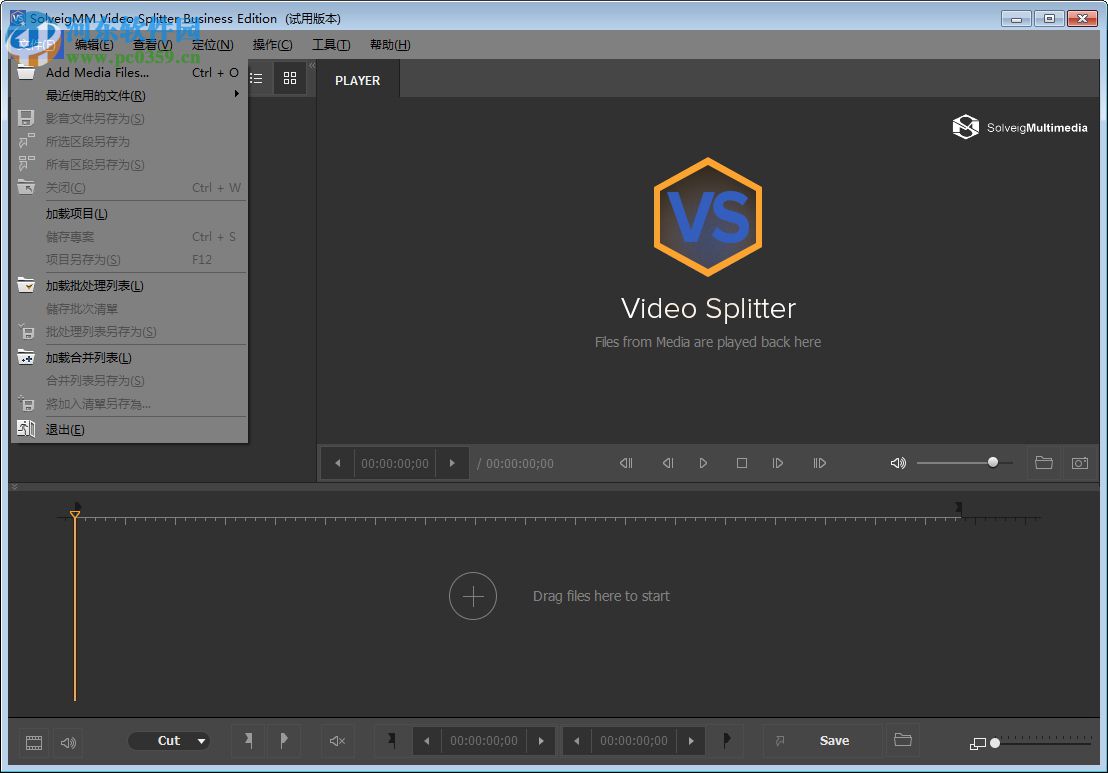Click the Save button

(x=835, y=740)
